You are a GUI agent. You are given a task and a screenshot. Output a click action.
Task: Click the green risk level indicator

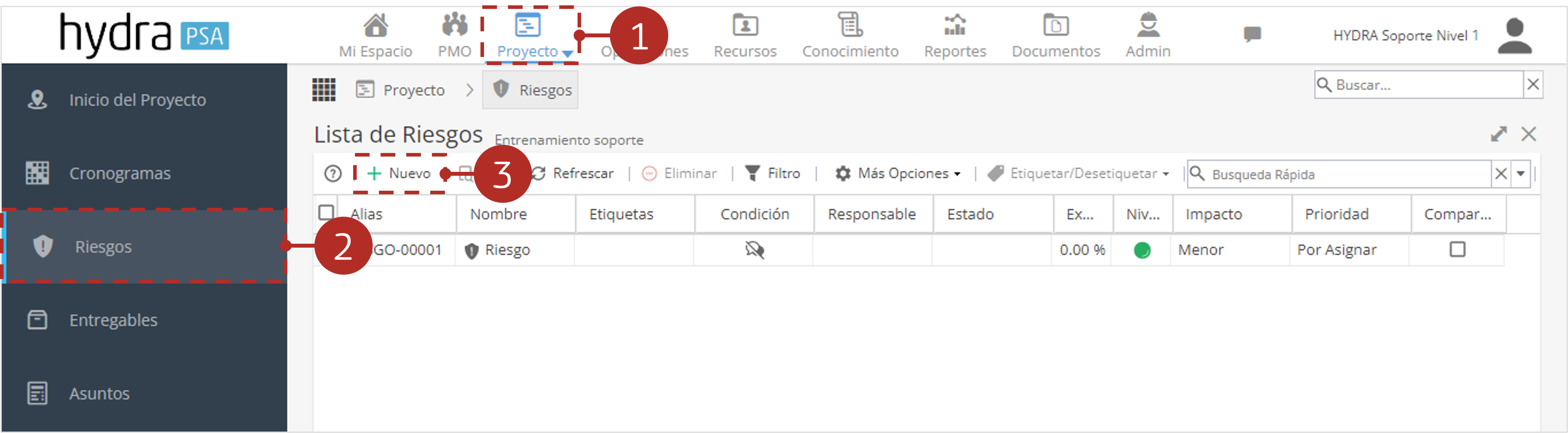[x=1142, y=250]
